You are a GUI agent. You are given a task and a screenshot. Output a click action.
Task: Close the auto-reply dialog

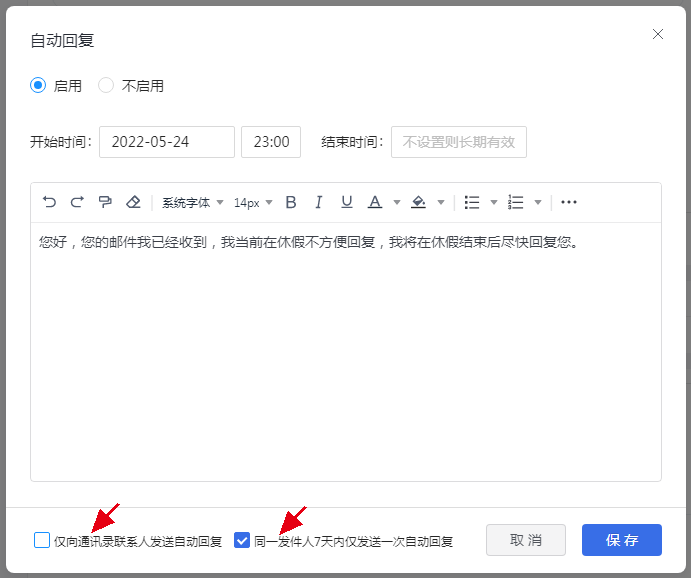click(x=658, y=34)
